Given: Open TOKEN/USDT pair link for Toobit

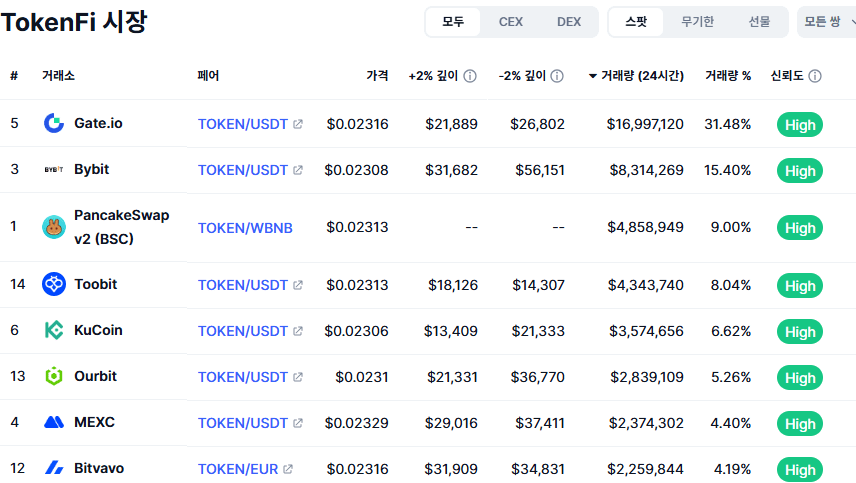Looking at the screenshot, I should pos(242,285).
